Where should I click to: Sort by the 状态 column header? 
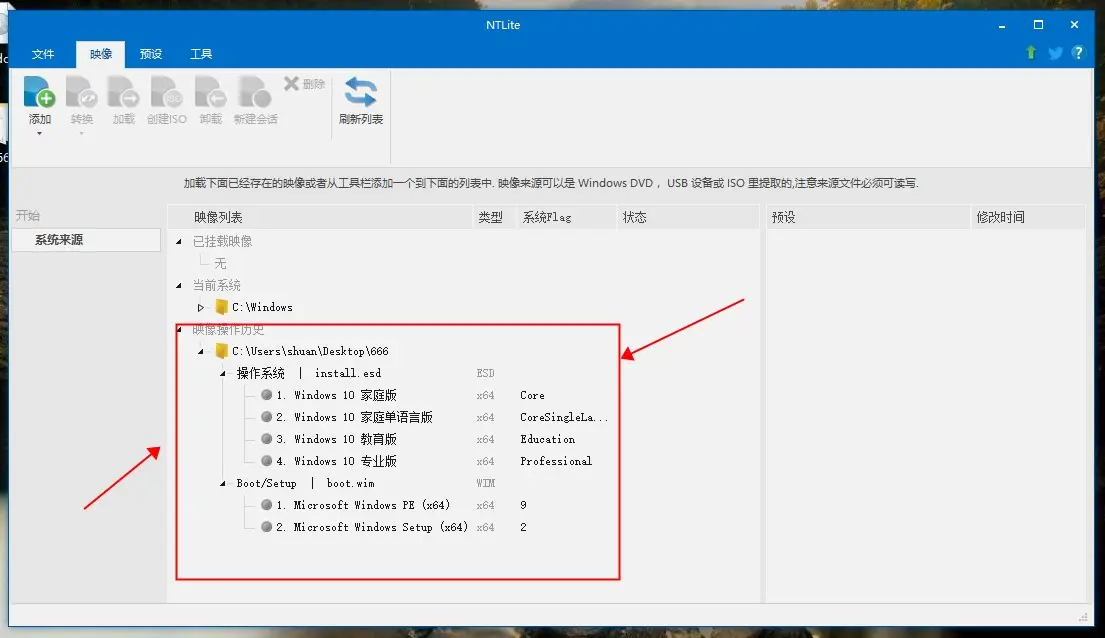coord(688,217)
